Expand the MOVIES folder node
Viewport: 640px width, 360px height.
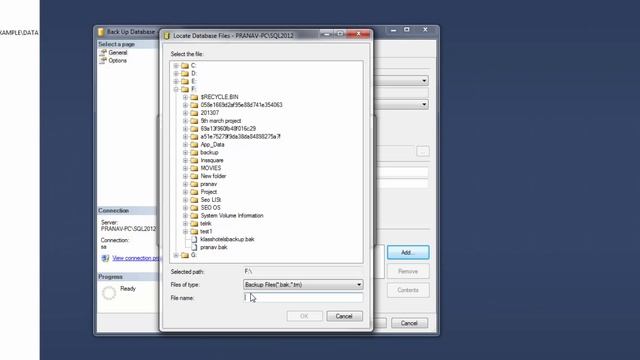[185, 168]
